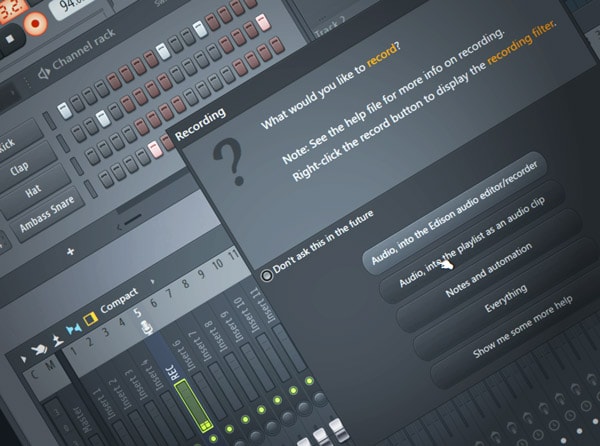This screenshot has height=446, width=600.
Task: Toggle the Ambass Snare channel select indicator
Action: tap(91, 189)
